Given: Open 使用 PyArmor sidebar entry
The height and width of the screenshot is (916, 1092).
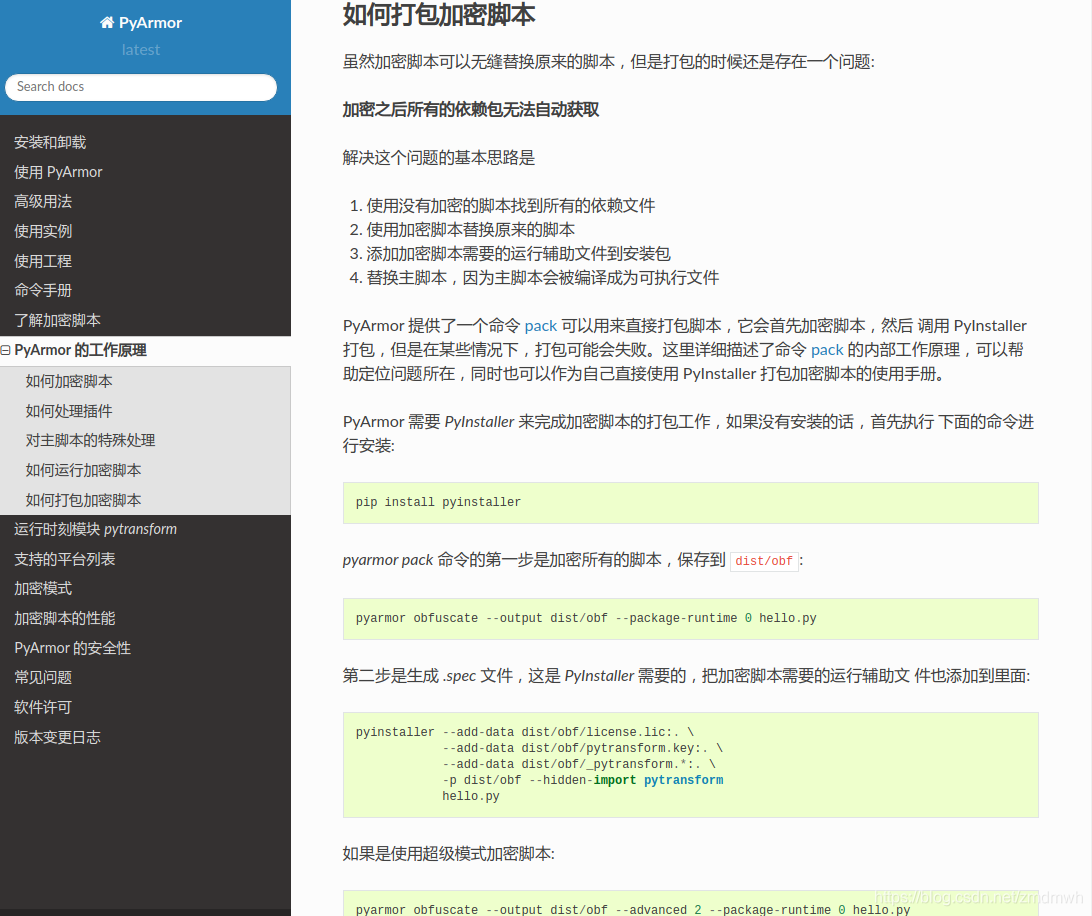Looking at the screenshot, I should click(x=58, y=172).
